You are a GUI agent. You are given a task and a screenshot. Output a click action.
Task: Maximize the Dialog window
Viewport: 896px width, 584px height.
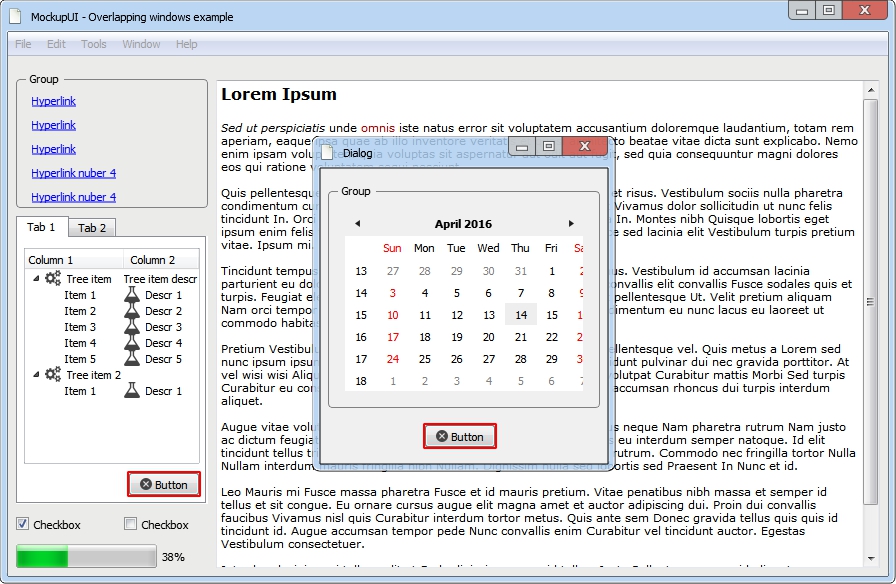549,146
